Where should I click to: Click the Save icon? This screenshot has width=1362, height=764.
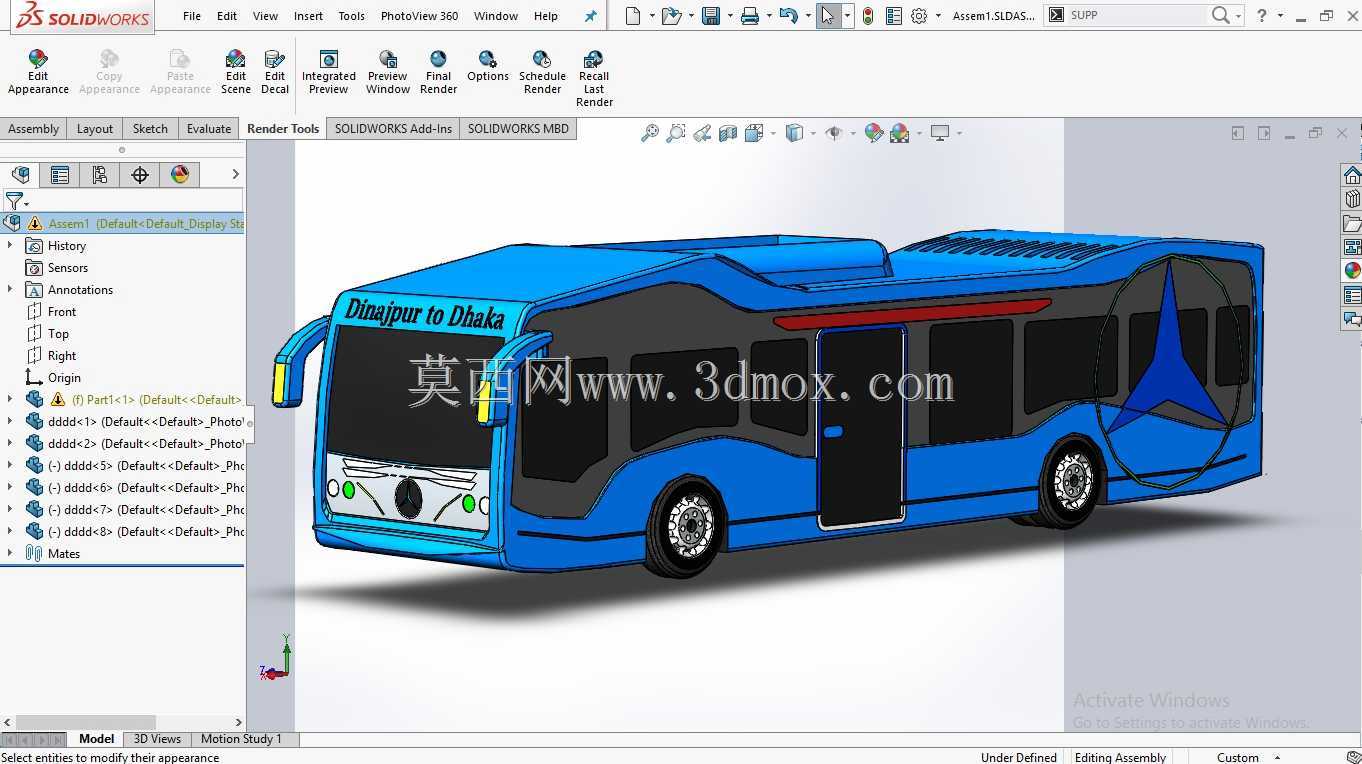click(711, 16)
